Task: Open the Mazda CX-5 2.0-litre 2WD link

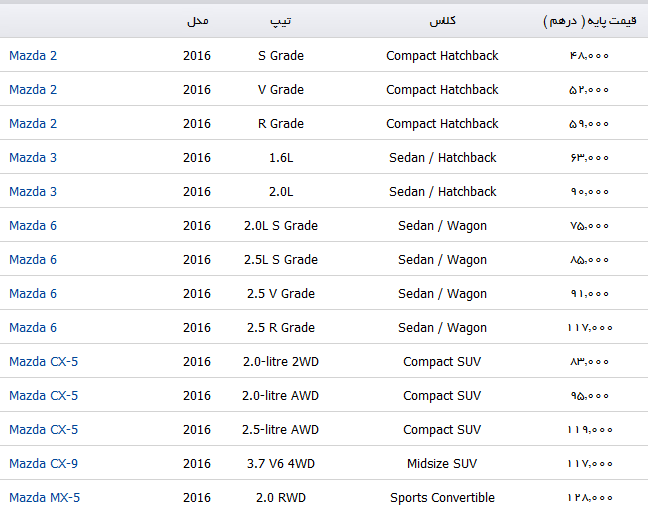Action: click(43, 361)
